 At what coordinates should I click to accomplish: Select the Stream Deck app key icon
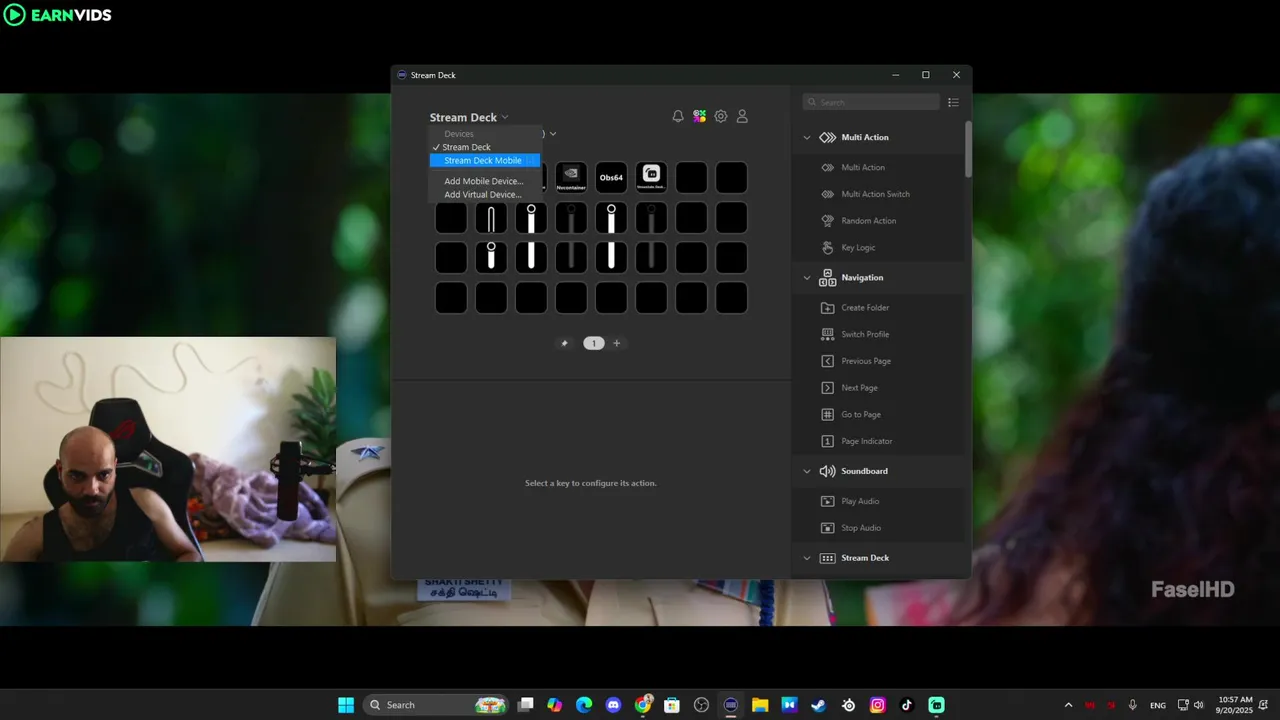click(x=651, y=178)
